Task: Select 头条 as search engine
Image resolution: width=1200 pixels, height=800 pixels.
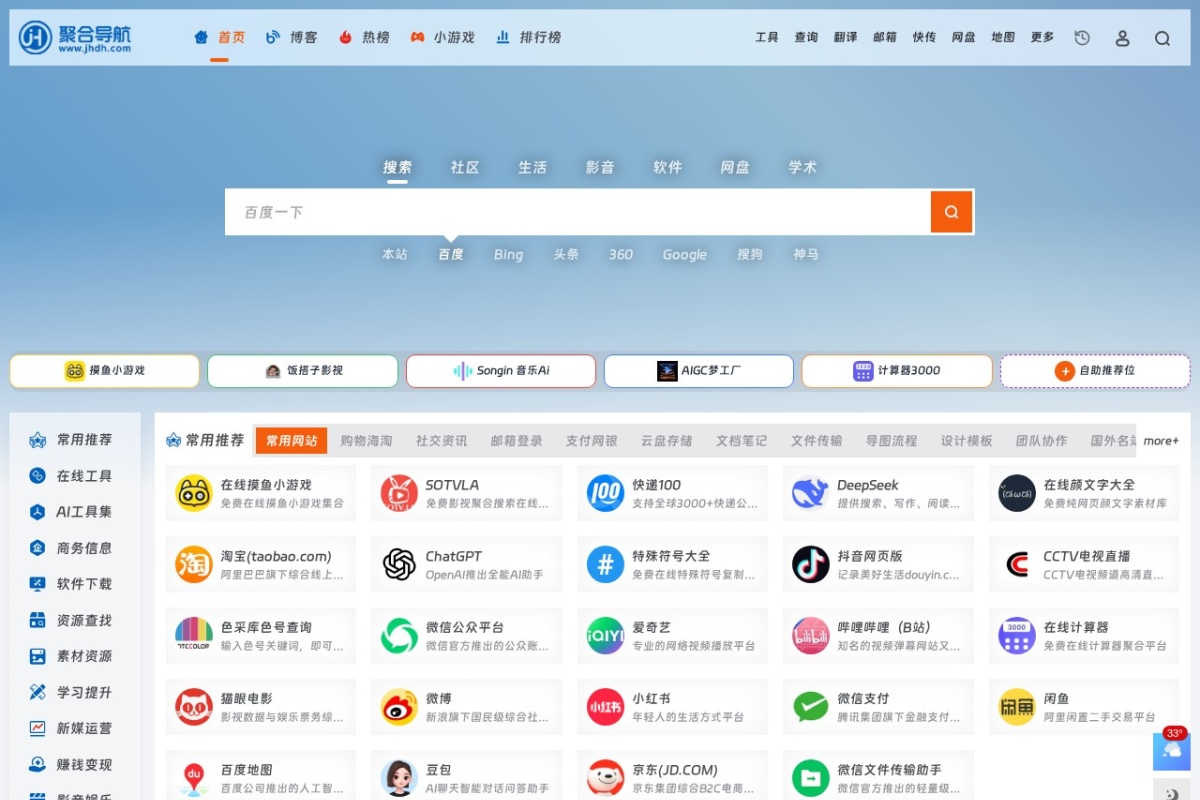Action: coord(566,255)
